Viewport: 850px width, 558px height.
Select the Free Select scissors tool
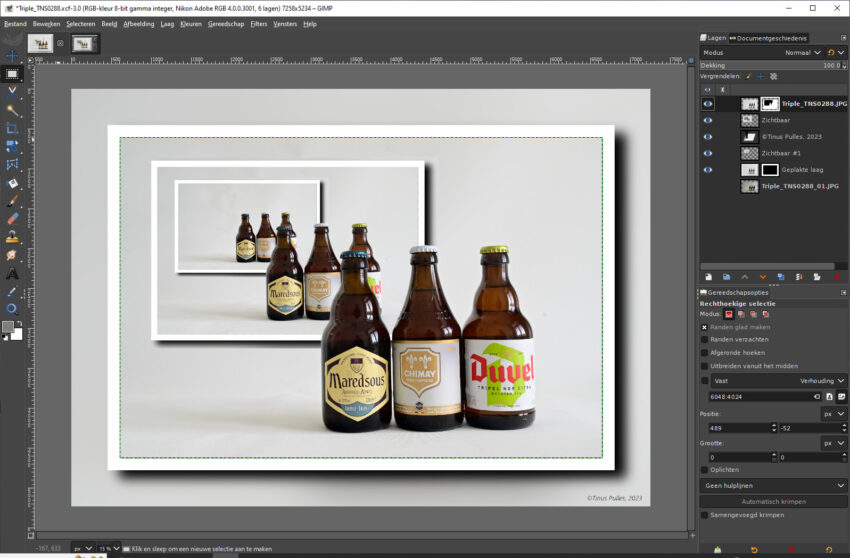(12, 92)
